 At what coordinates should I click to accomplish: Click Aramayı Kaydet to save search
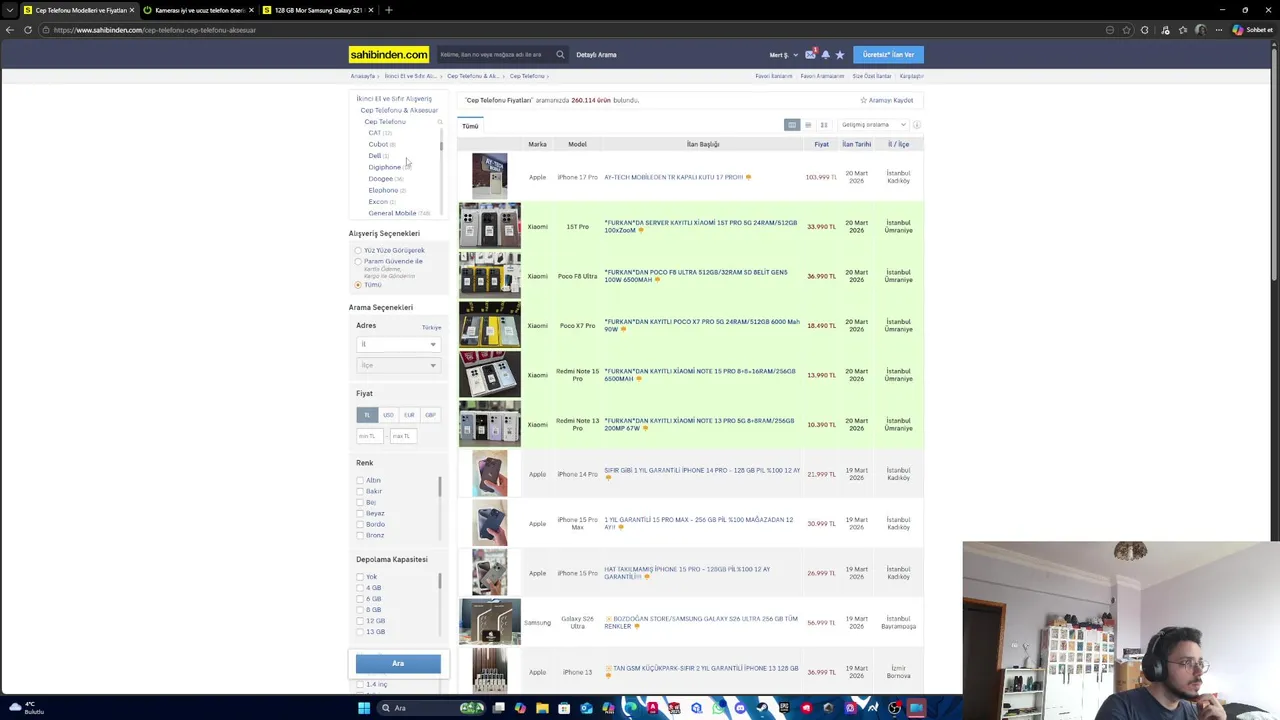[x=887, y=100]
